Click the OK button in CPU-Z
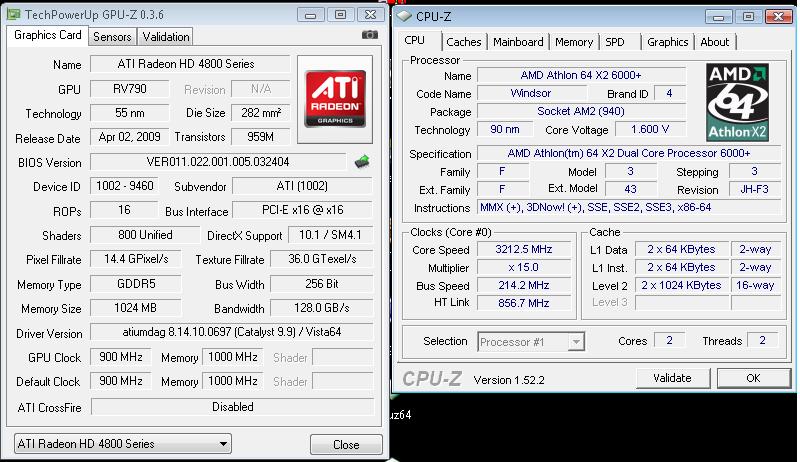The height and width of the screenshot is (462, 800). [754, 378]
